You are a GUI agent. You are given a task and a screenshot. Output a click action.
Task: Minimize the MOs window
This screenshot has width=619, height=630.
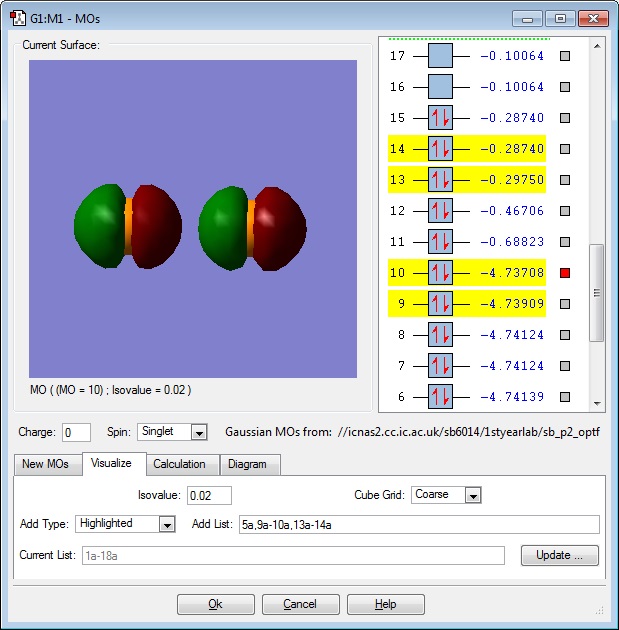click(x=527, y=18)
